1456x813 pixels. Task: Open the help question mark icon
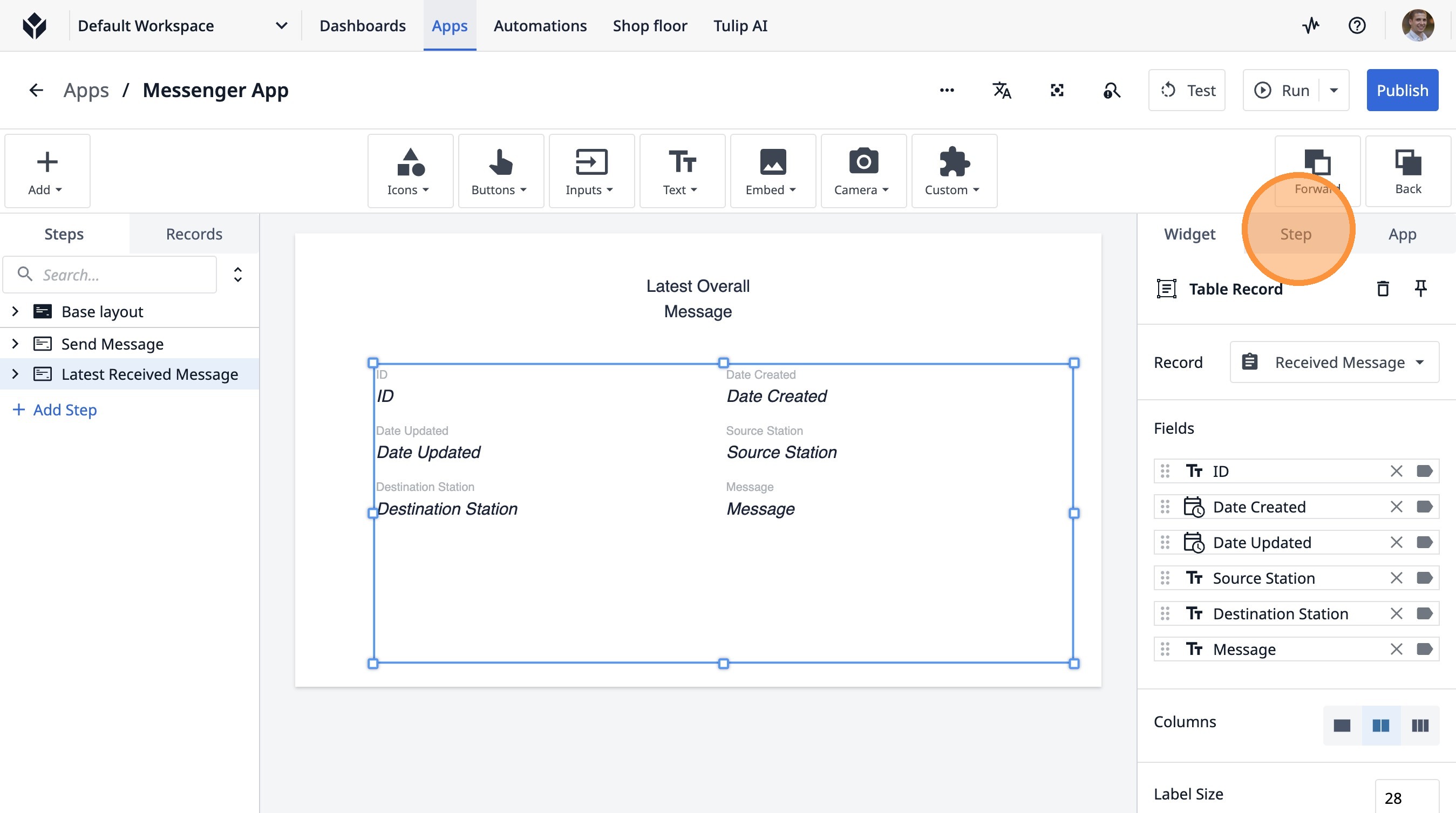pos(1357,25)
